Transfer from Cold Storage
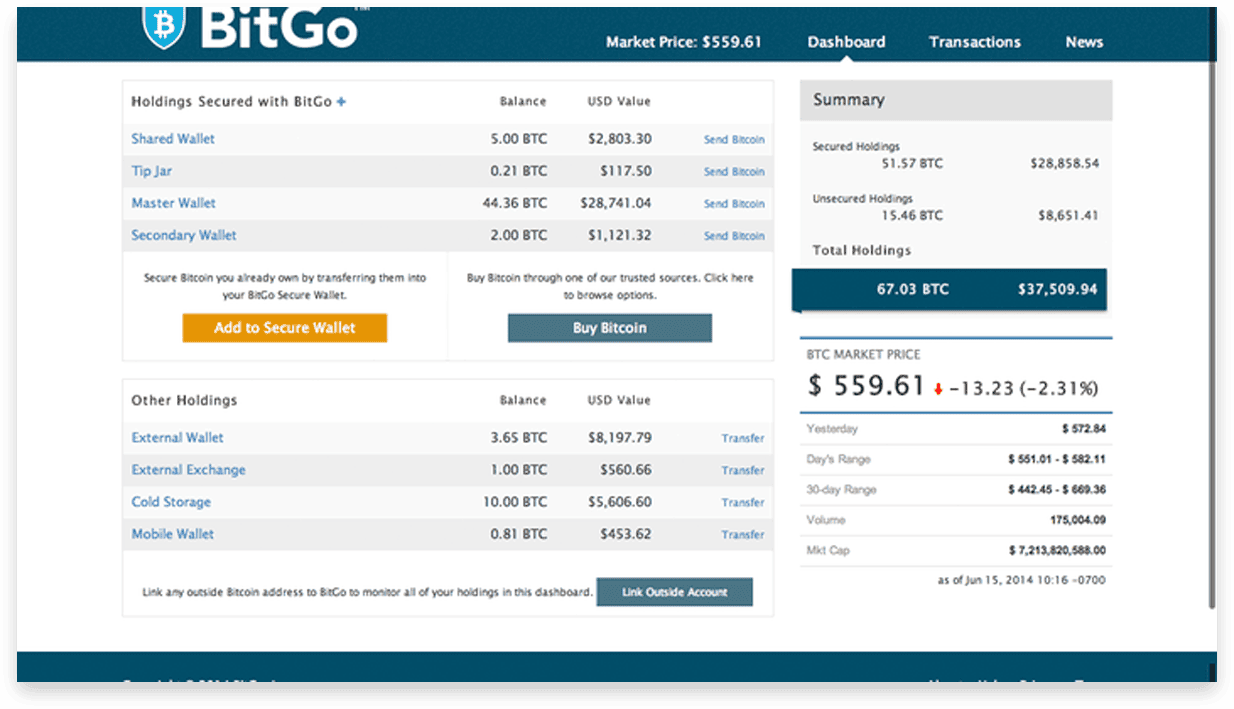 coord(743,502)
